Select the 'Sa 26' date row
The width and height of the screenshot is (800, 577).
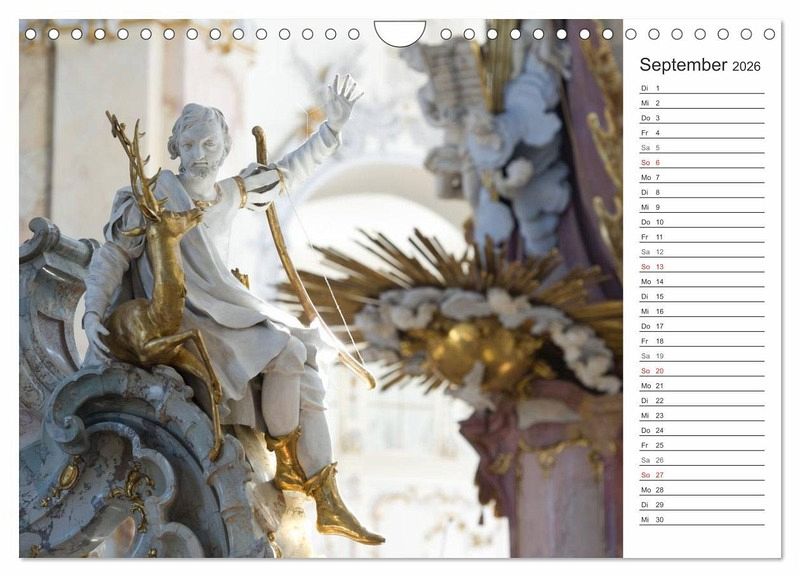(x=702, y=460)
